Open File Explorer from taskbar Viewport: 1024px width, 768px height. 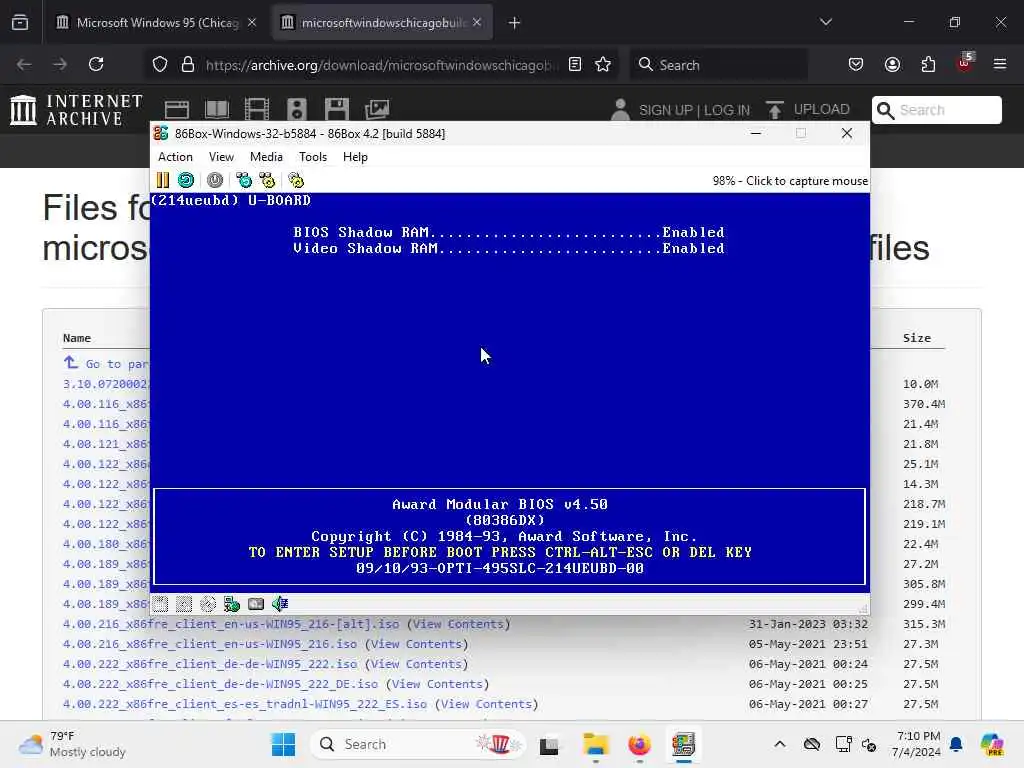pos(596,744)
